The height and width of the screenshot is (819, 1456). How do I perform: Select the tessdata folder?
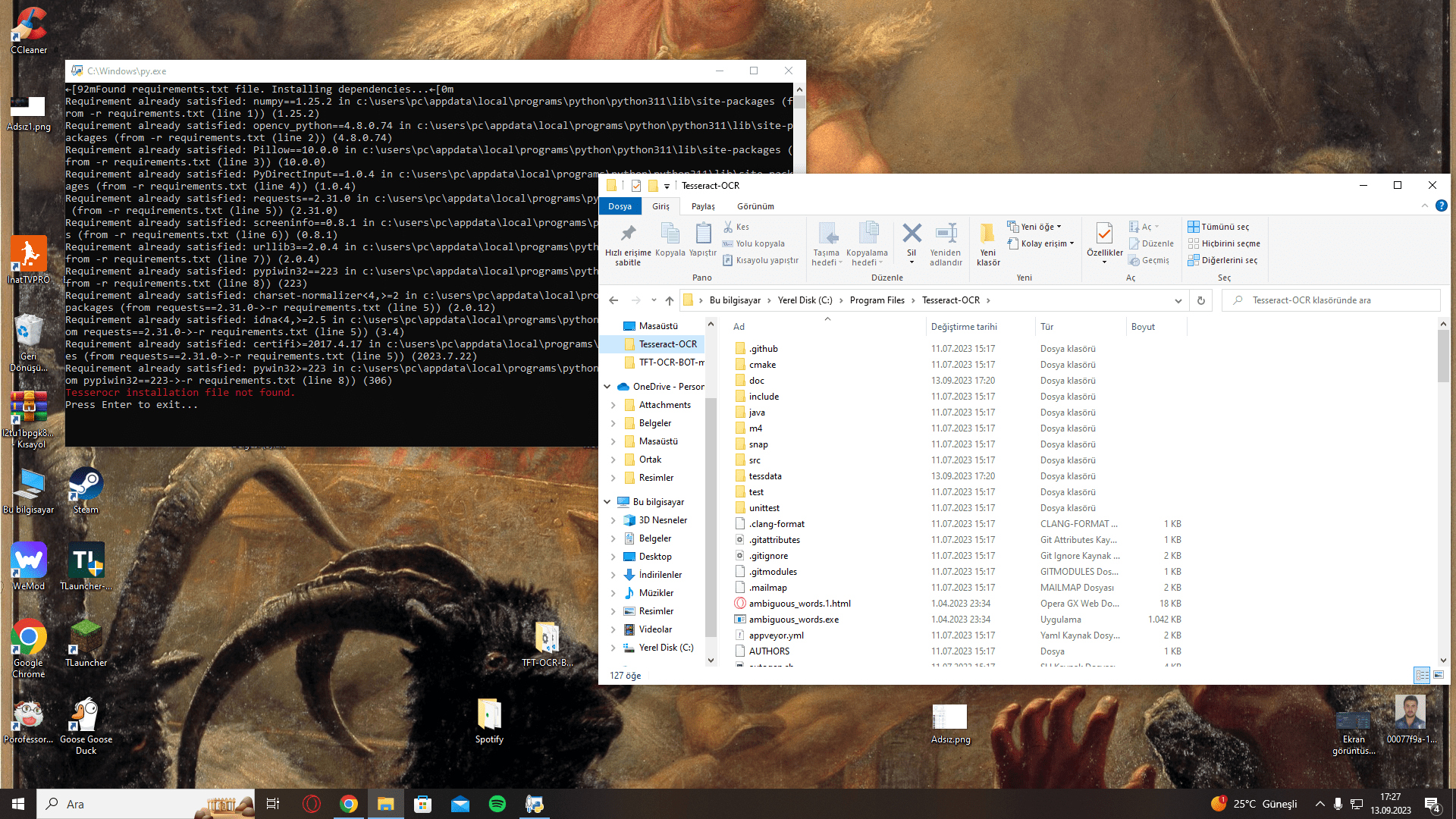point(765,476)
